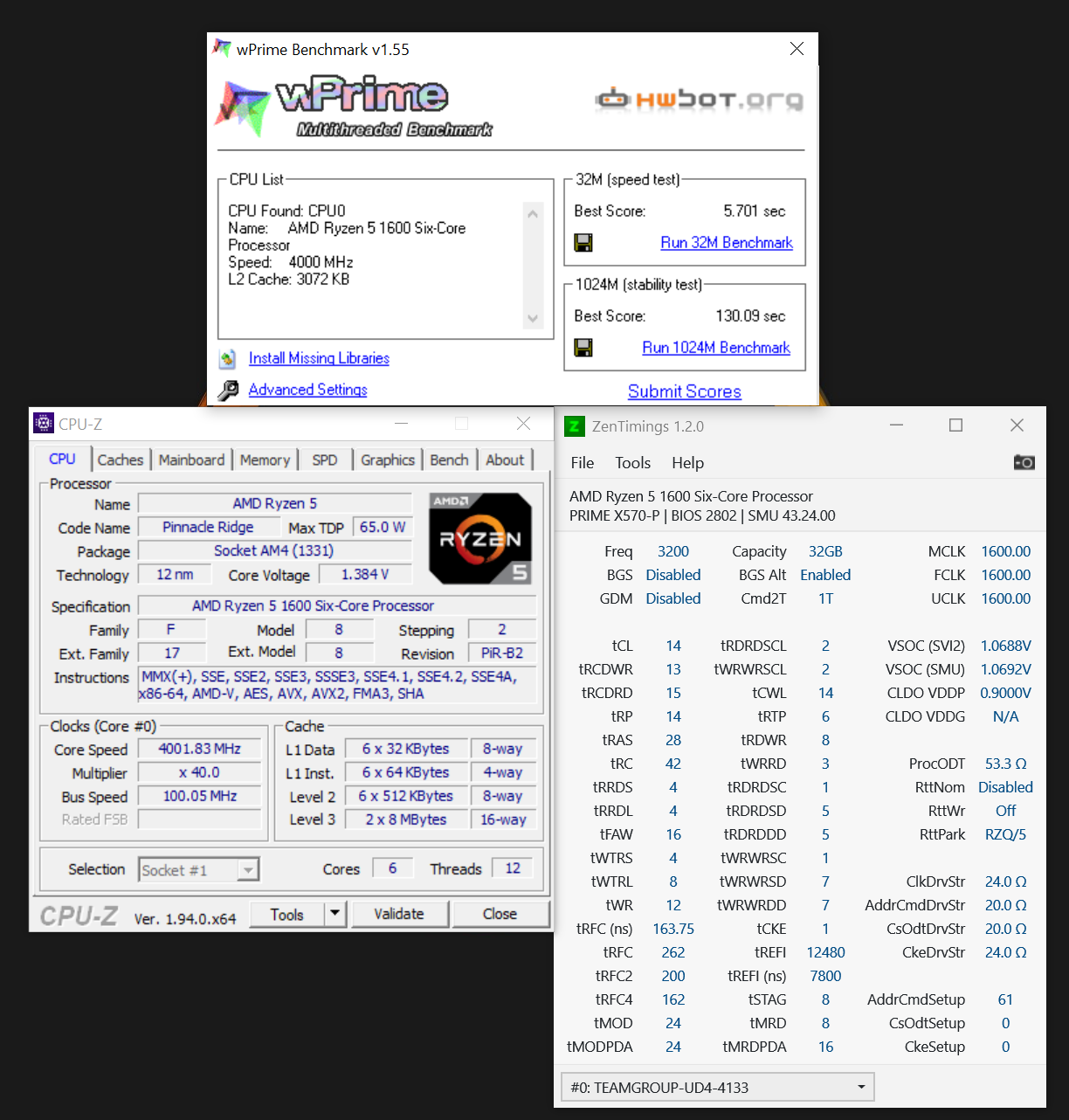
Task: Click the wPrime title bar icon
Action: [223, 49]
